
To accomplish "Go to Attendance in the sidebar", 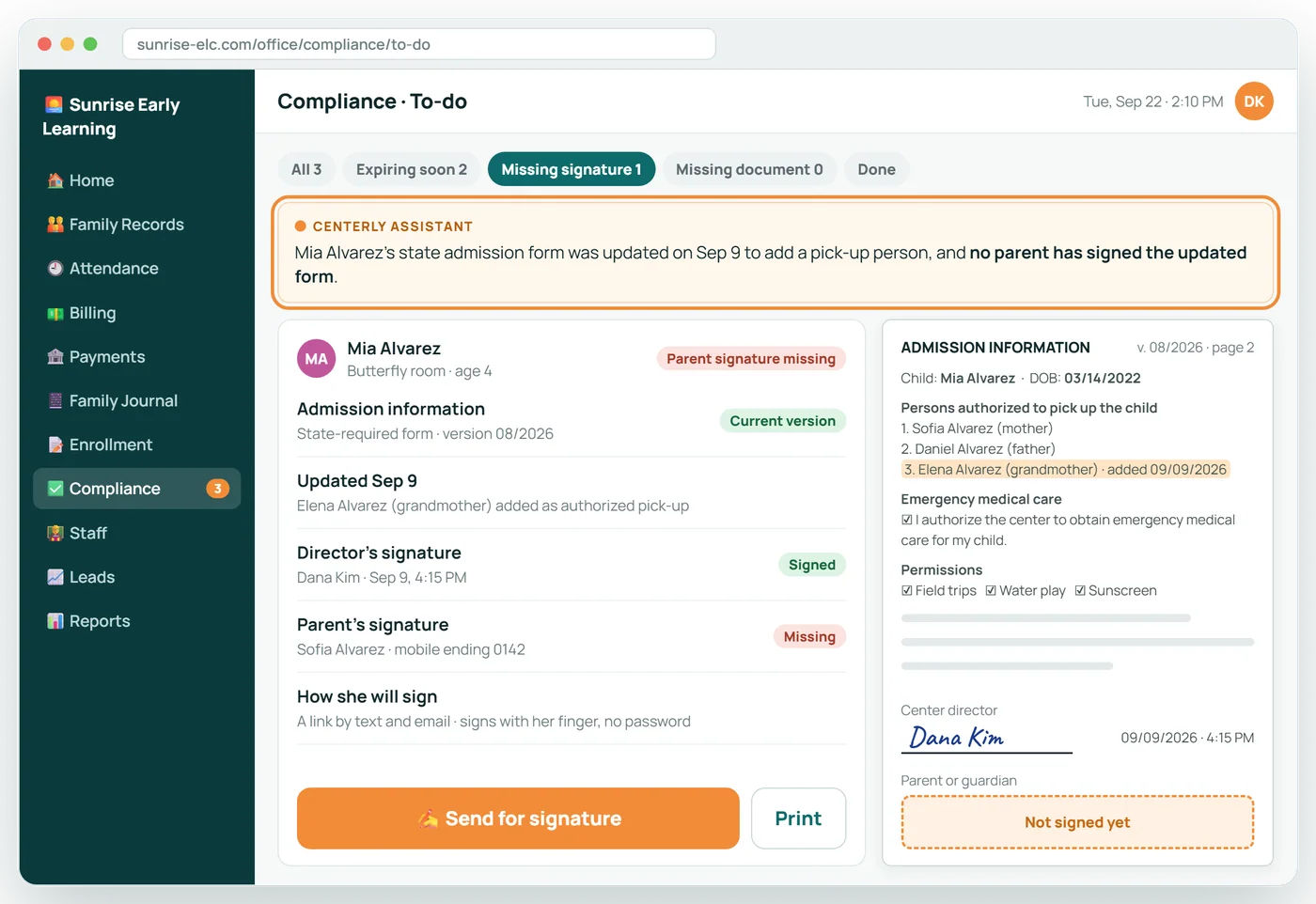I will [137, 269].
